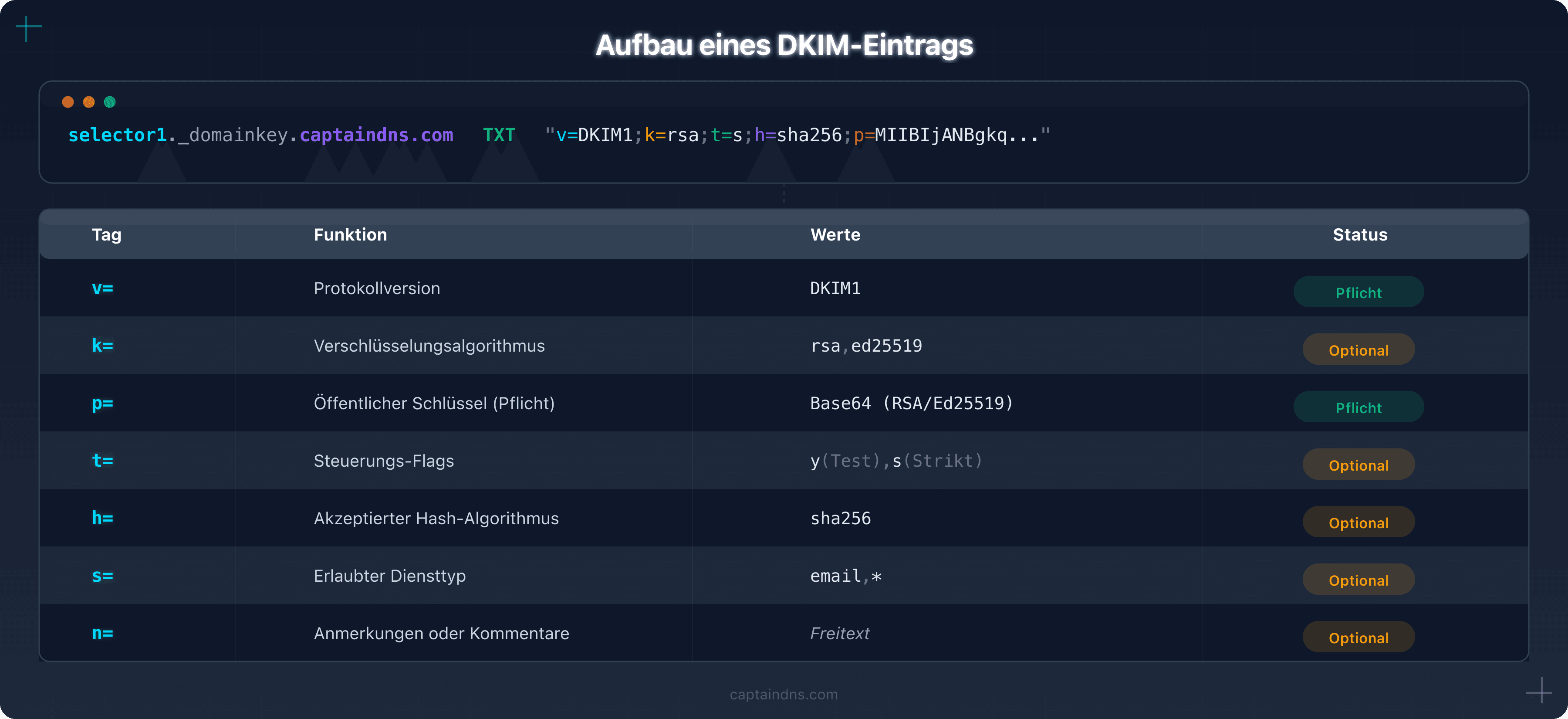
Task: Click the n= tag for comments
Action: (x=102, y=633)
